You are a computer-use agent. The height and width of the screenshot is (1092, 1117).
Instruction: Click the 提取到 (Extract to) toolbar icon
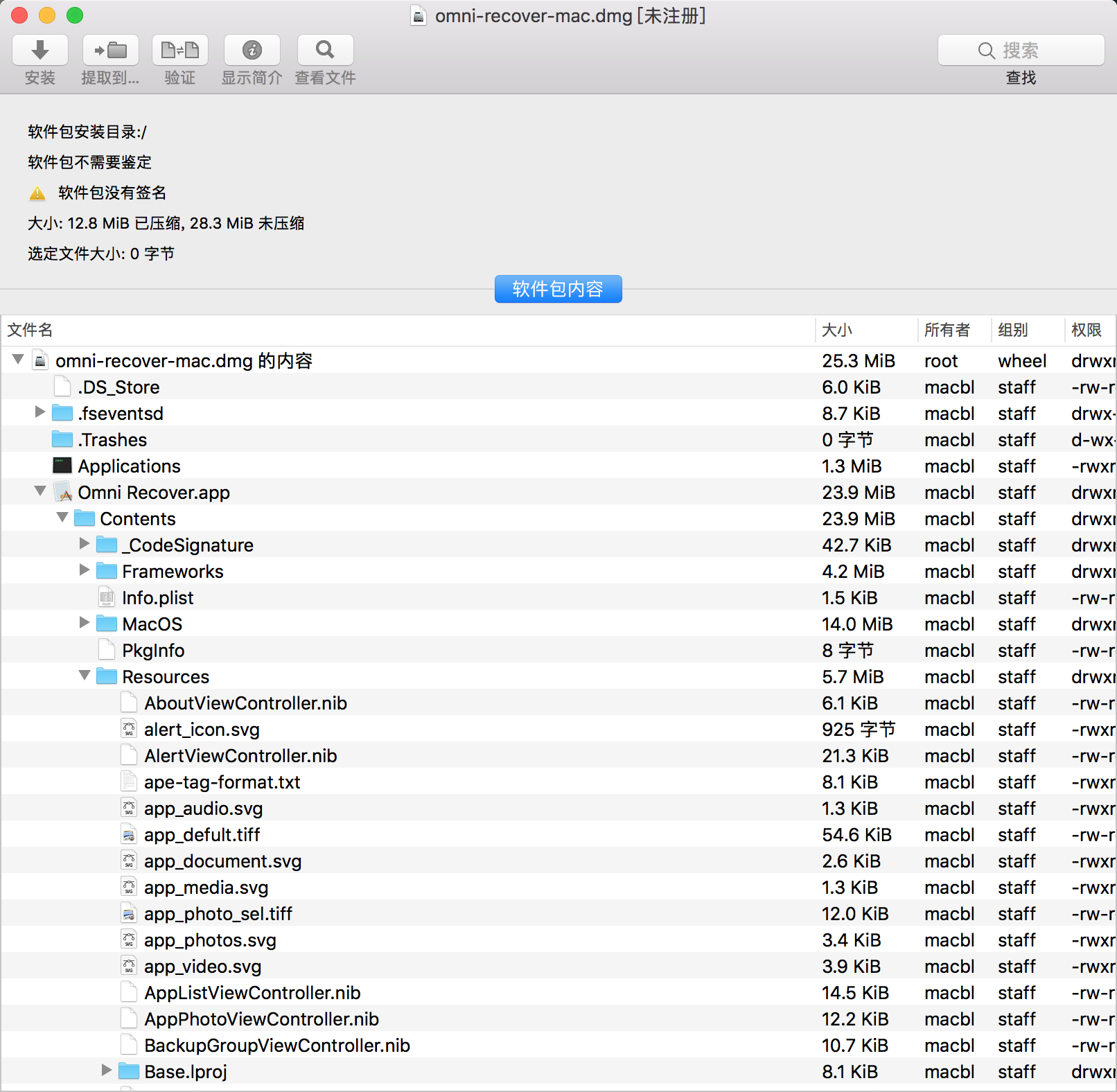tap(111, 50)
